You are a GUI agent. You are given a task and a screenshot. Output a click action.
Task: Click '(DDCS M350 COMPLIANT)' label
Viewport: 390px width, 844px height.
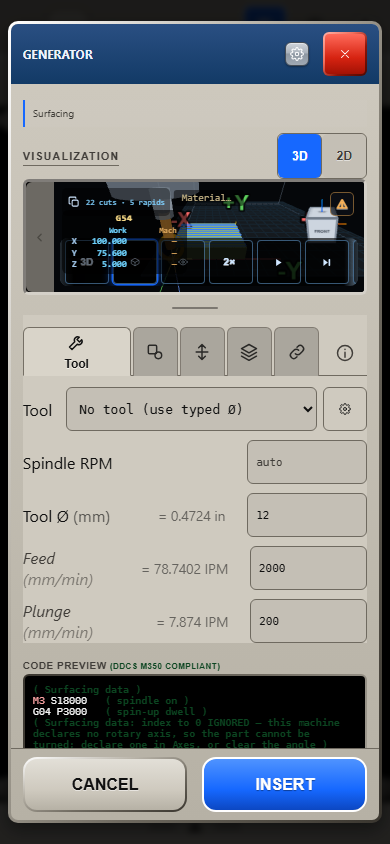[x=165, y=666]
